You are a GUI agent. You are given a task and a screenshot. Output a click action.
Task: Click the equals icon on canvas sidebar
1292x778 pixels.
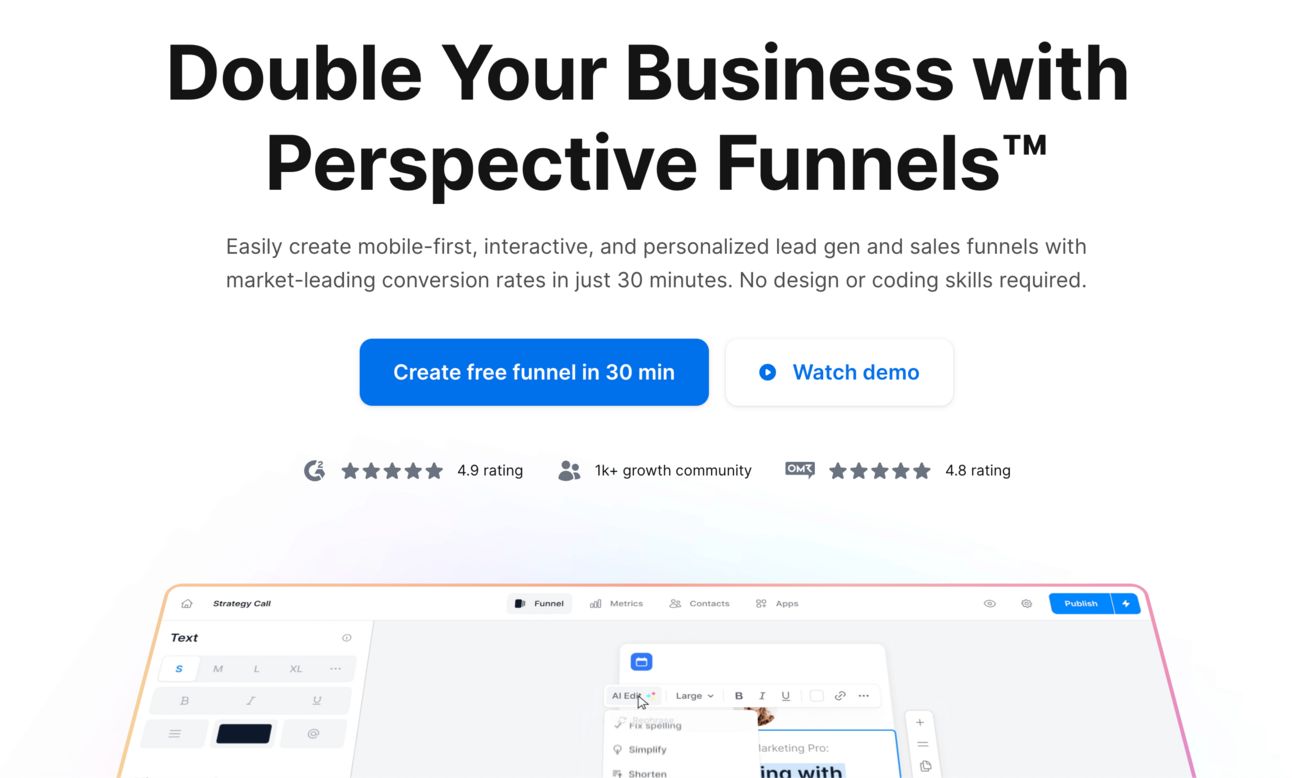pos(922,744)
